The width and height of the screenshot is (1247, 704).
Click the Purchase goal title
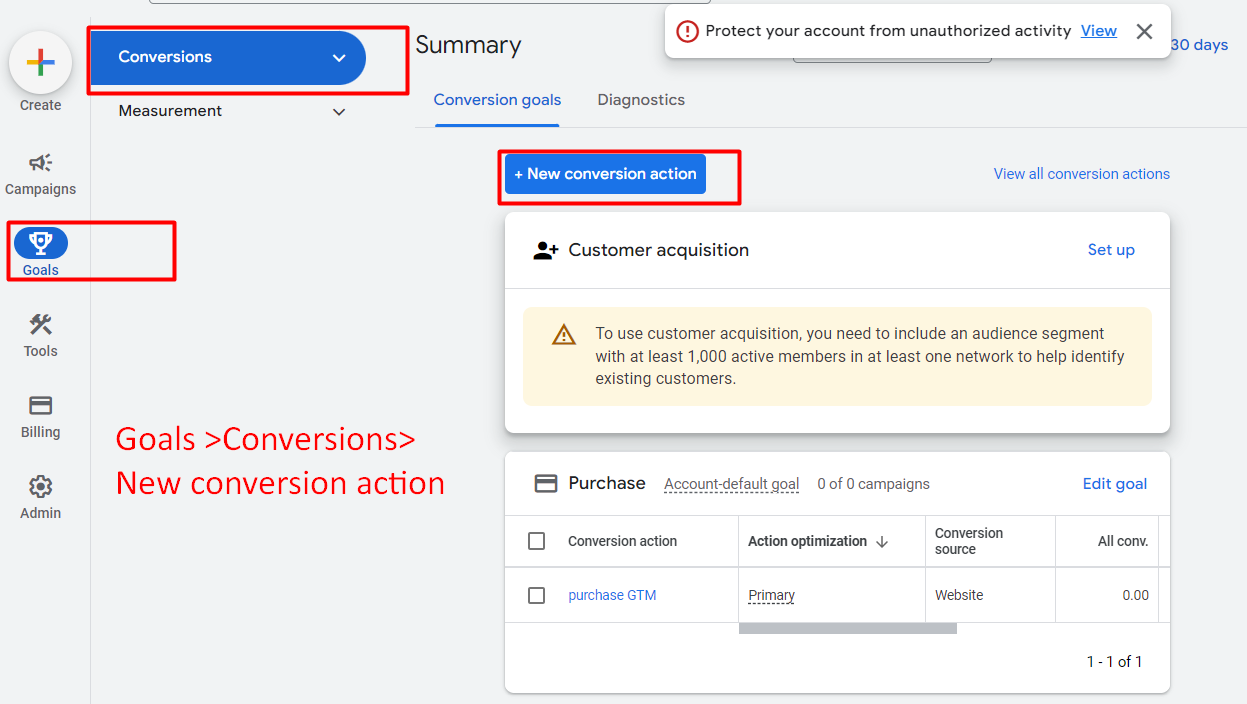[x=607, y=483]
